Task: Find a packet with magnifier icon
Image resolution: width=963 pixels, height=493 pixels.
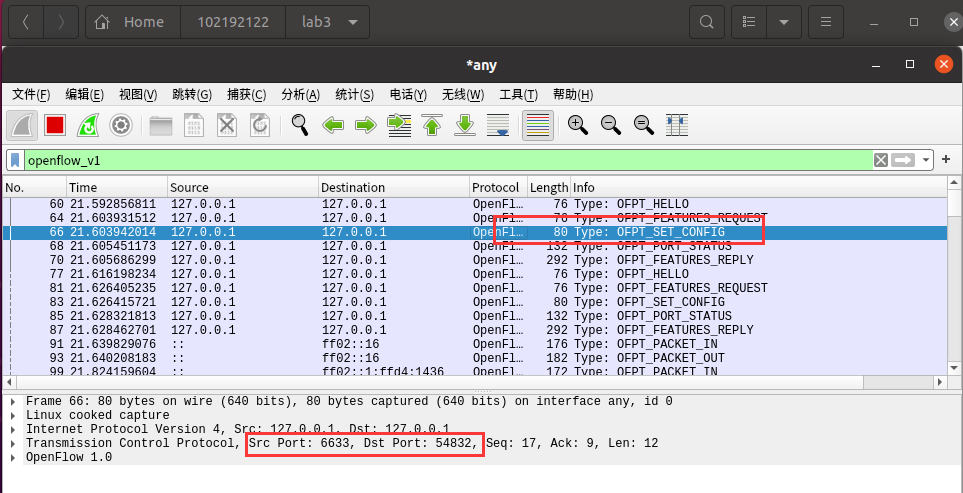Action: coord(300,125)
